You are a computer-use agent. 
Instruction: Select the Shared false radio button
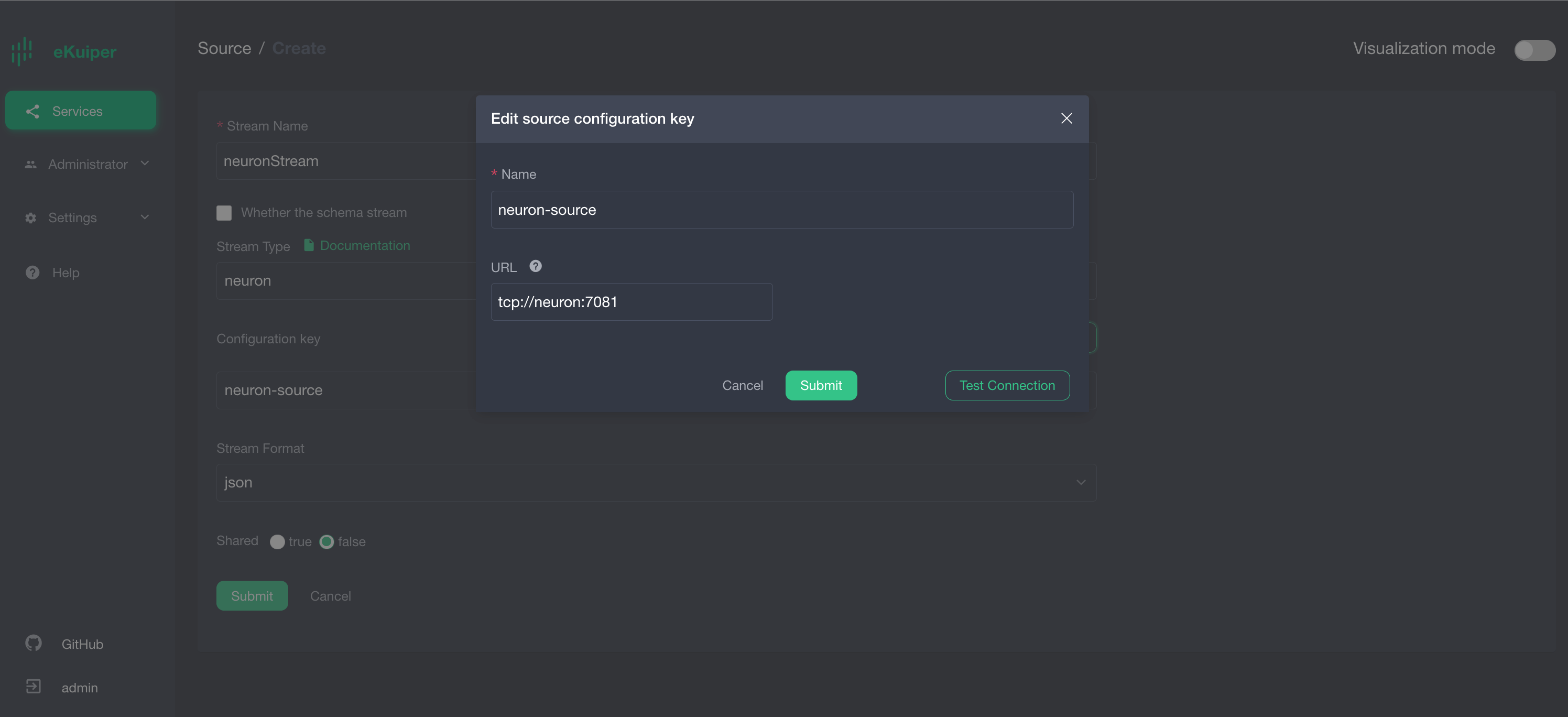[327, 542]
